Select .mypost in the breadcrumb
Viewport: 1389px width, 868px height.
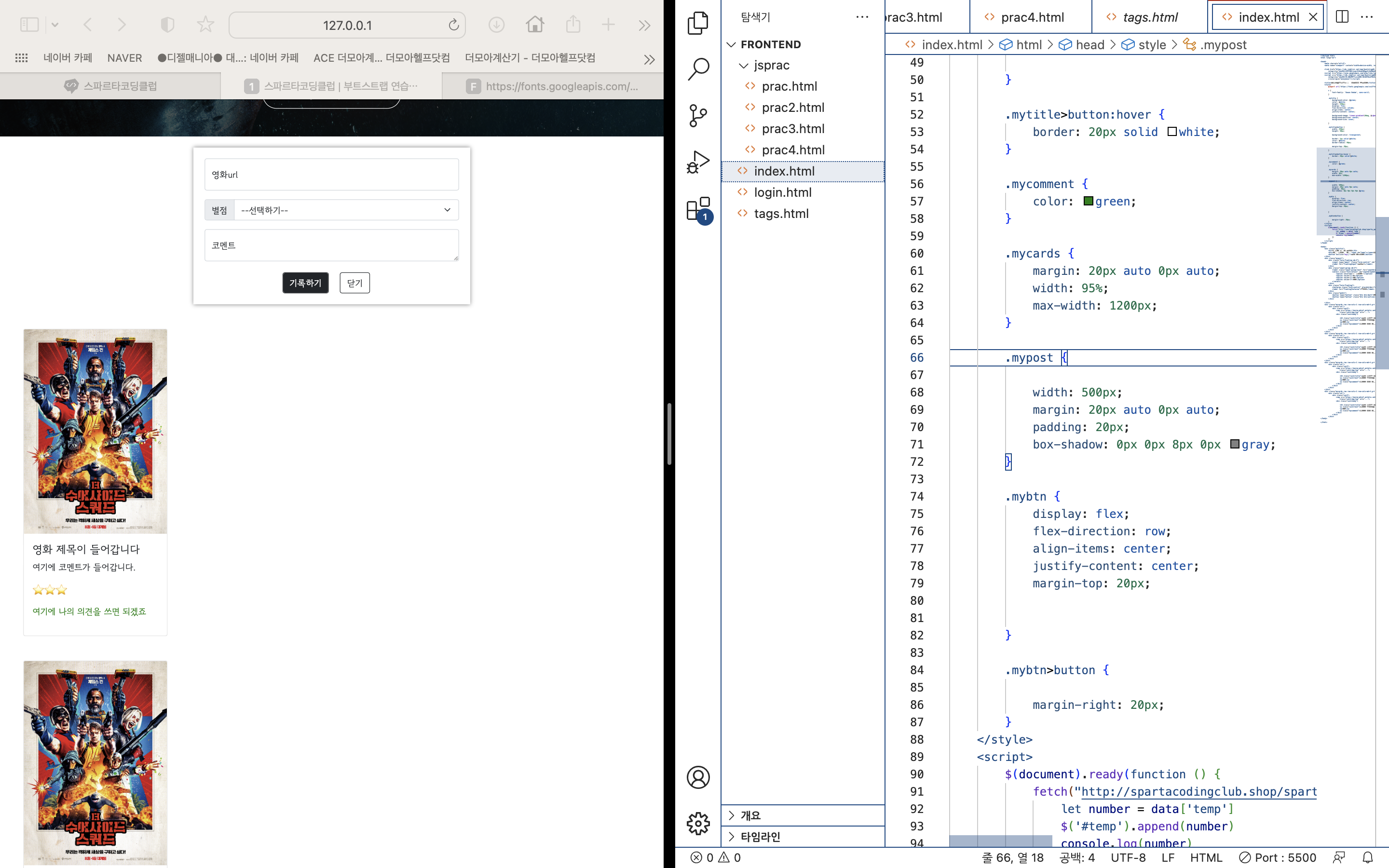click(x=1216, y=45)
